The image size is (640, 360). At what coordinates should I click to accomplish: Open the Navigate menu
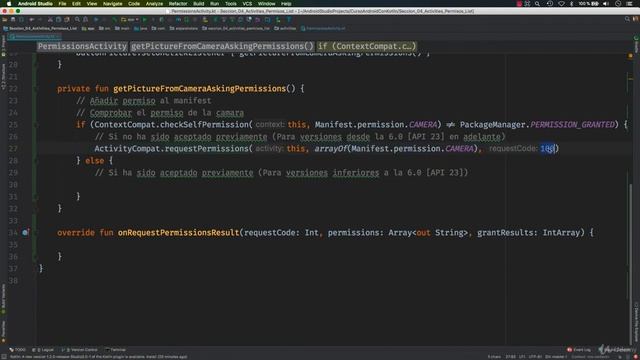point(112,4)
